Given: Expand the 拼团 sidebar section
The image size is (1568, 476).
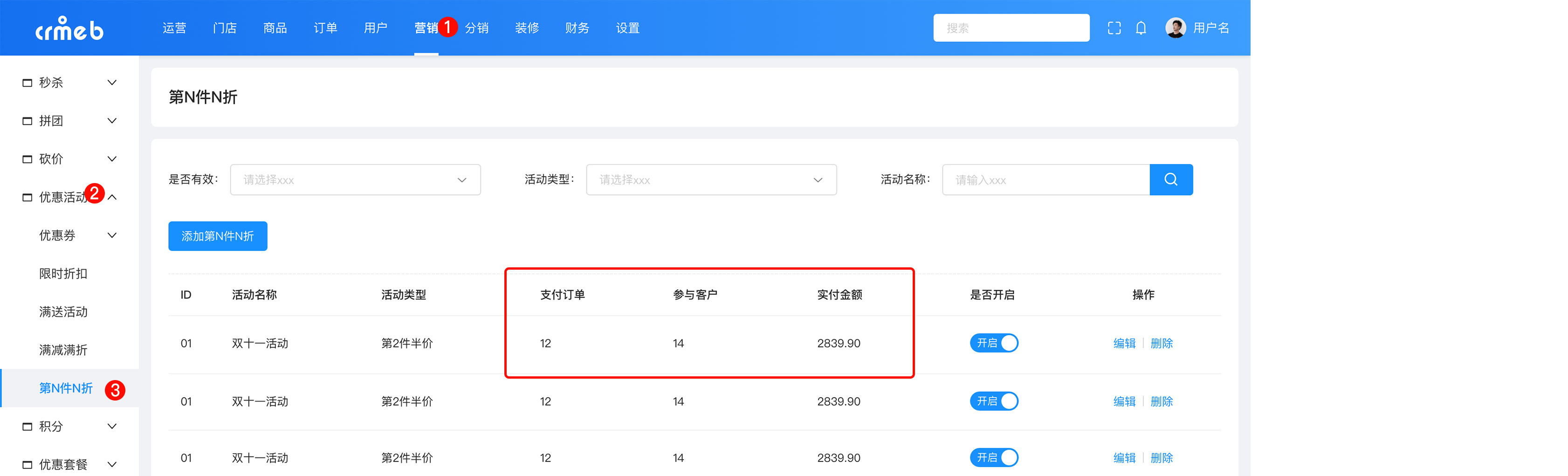Looking at the screenshot, I should [x=112, y=121].
